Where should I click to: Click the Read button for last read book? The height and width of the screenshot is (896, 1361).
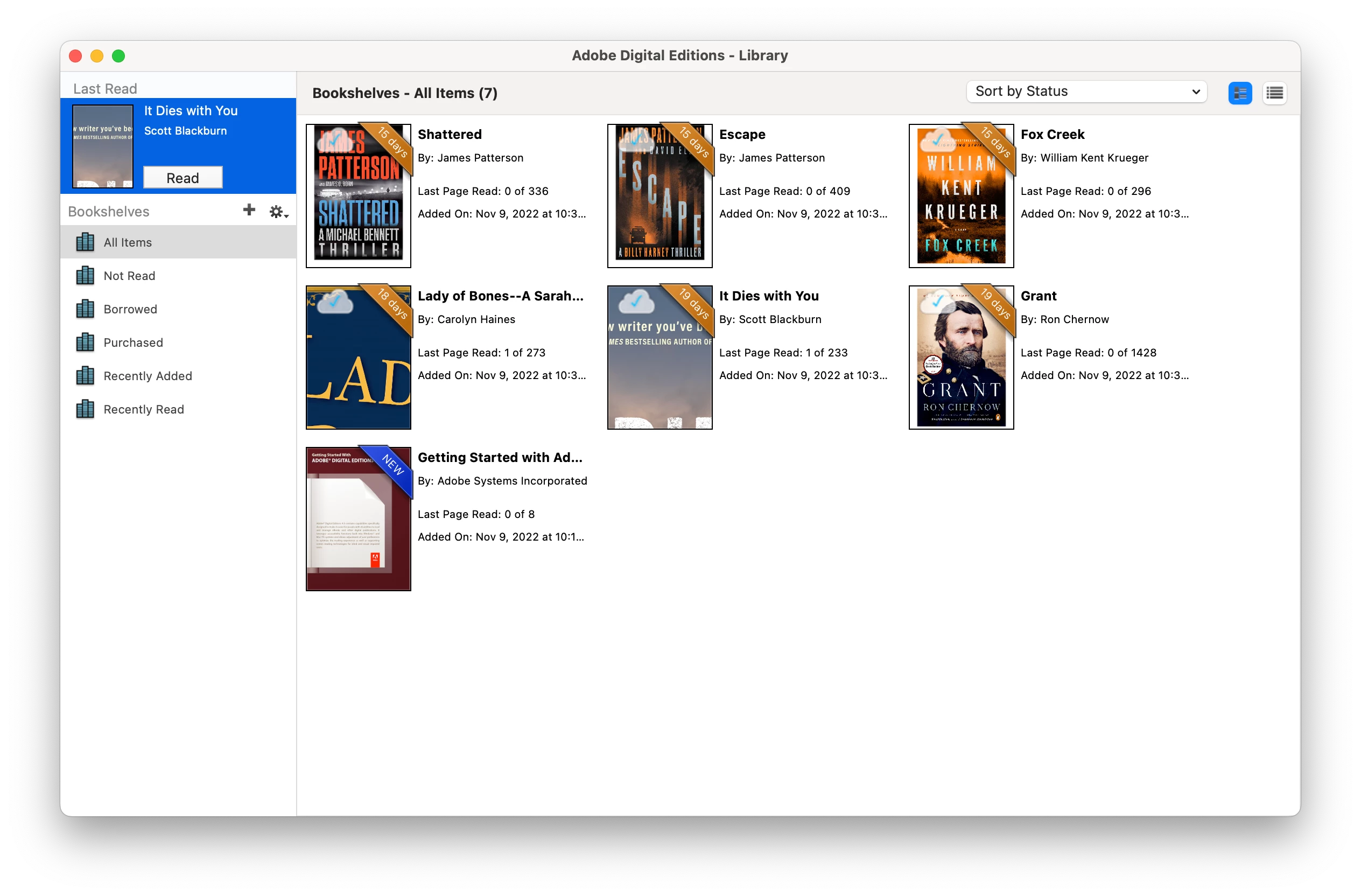tap(183, 178)
